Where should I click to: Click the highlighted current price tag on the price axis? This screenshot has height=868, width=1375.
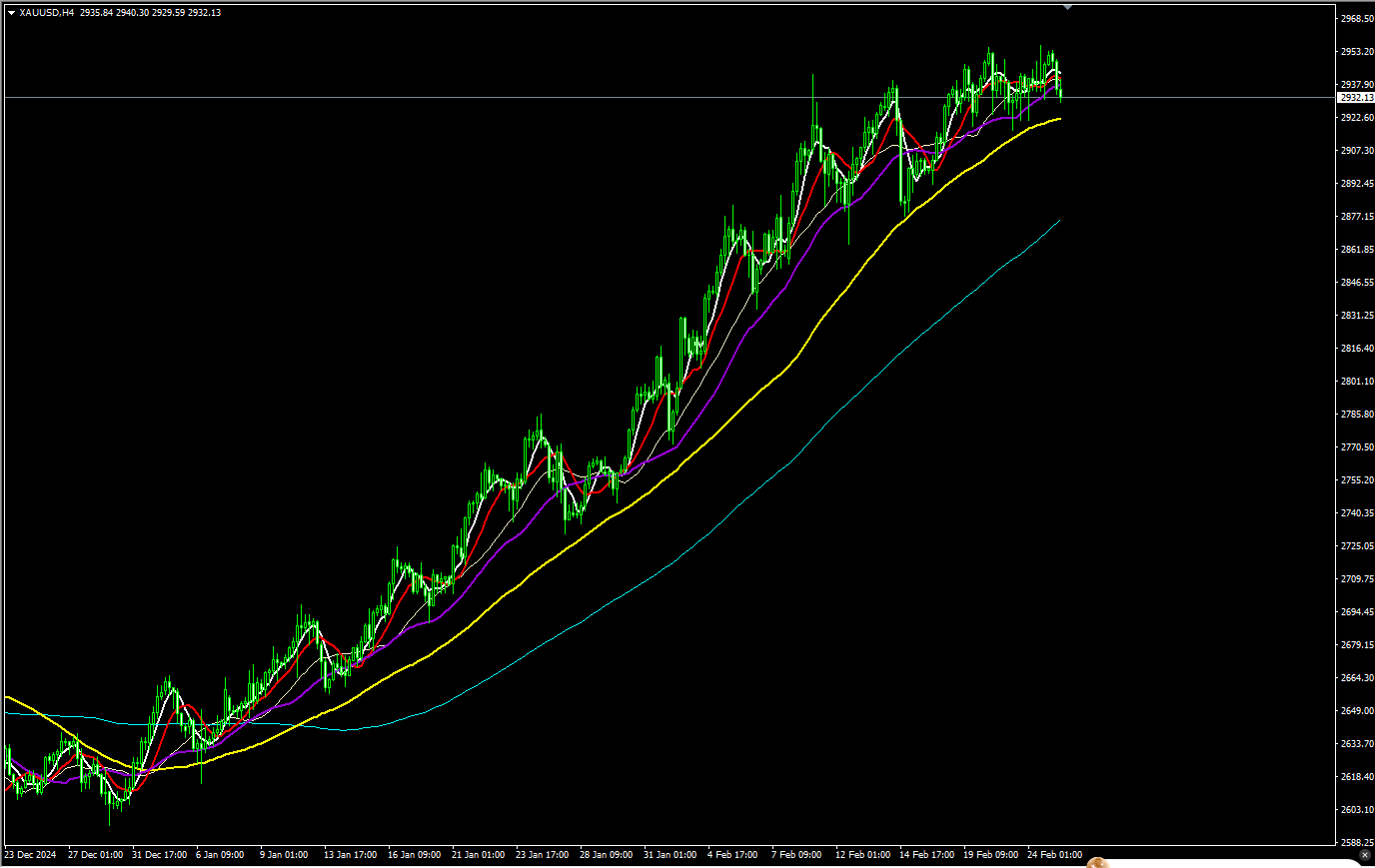point(1356,98)
